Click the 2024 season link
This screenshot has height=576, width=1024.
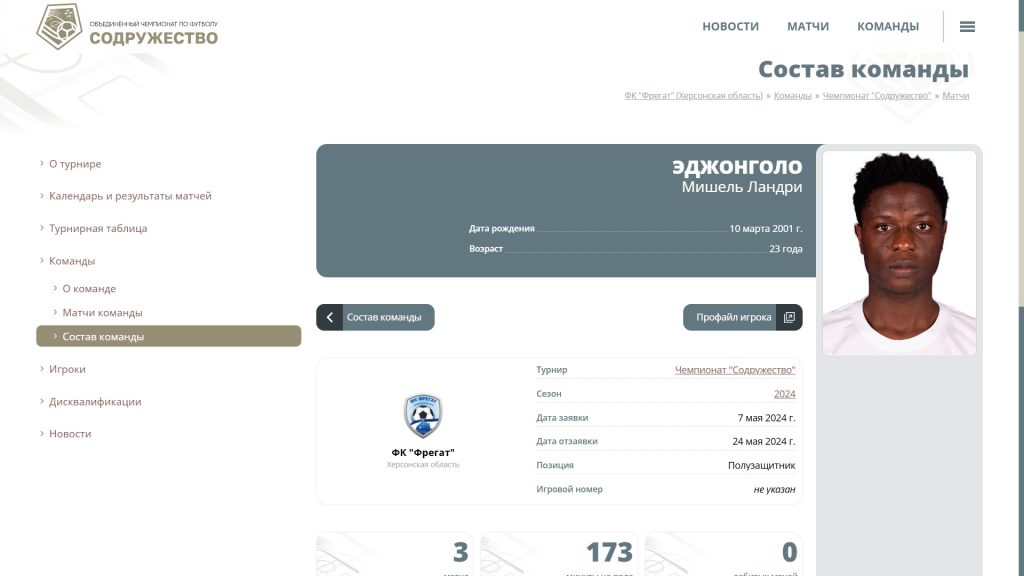(x=784, y=394)
